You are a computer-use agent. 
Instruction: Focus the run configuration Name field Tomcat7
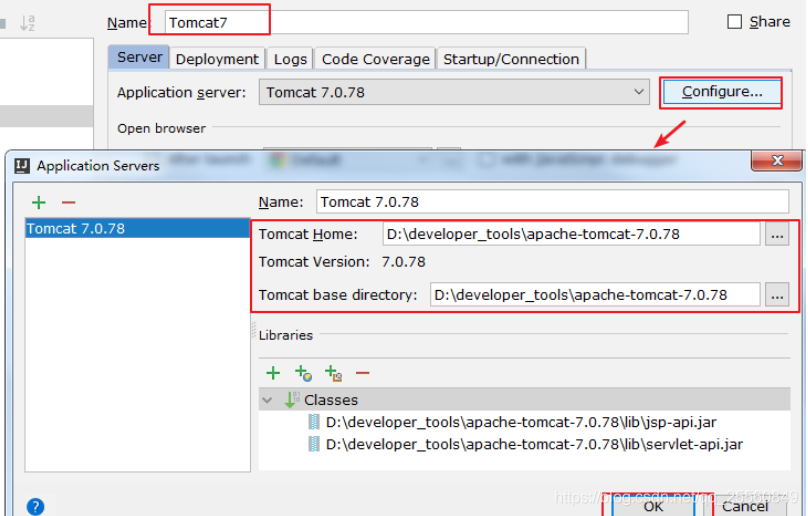coord(426,22)
